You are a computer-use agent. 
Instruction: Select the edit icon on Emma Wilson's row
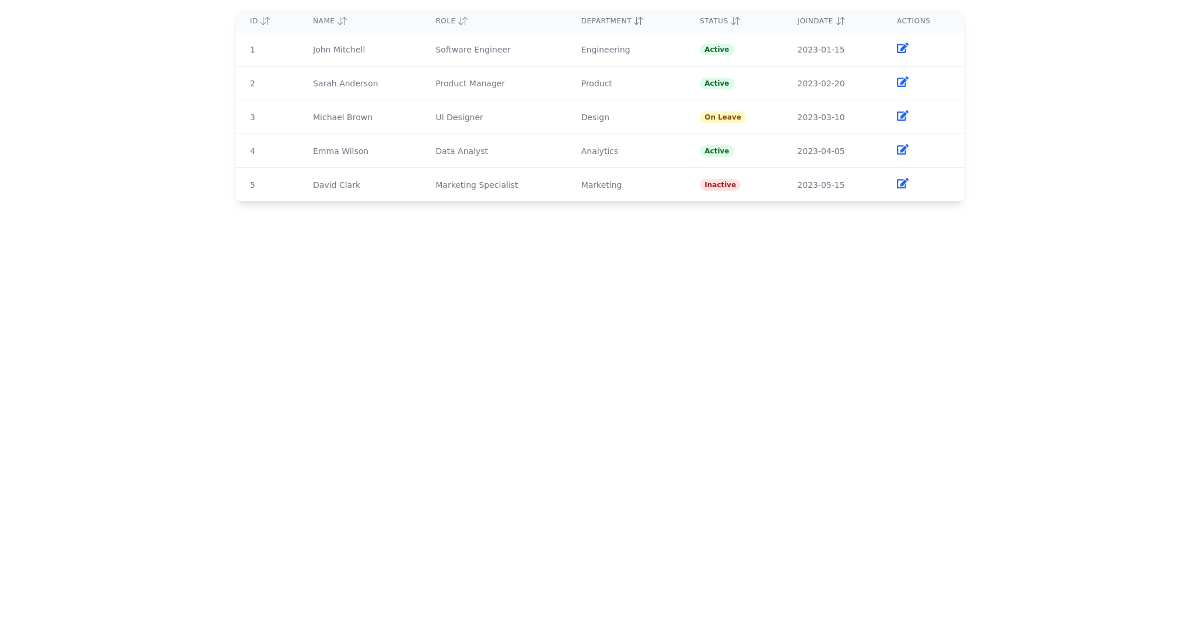[902, 150]
